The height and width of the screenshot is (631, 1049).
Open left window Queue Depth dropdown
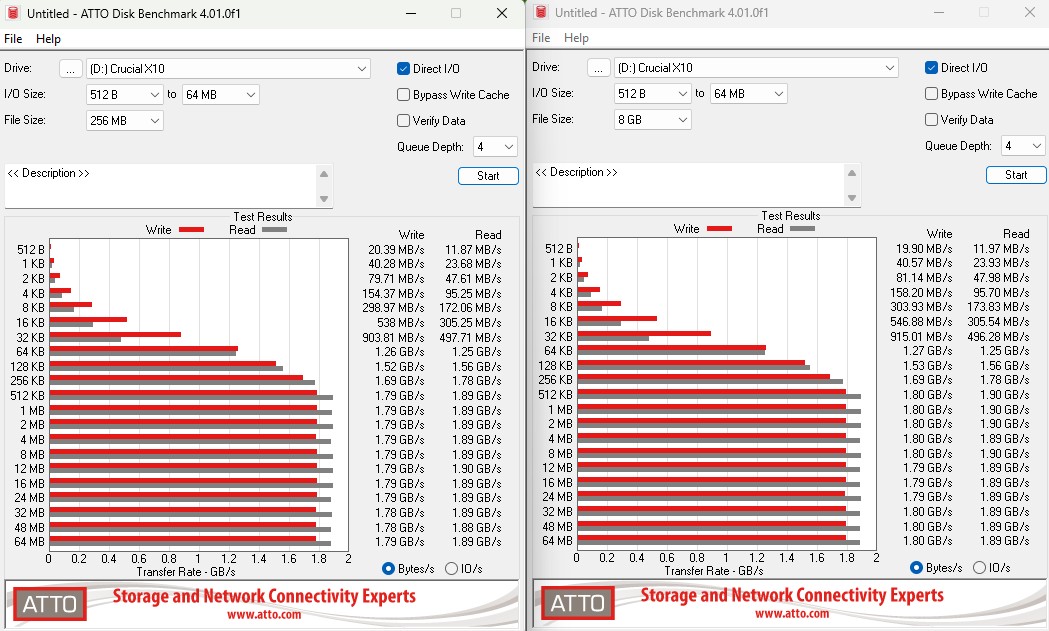click(495, 147)
